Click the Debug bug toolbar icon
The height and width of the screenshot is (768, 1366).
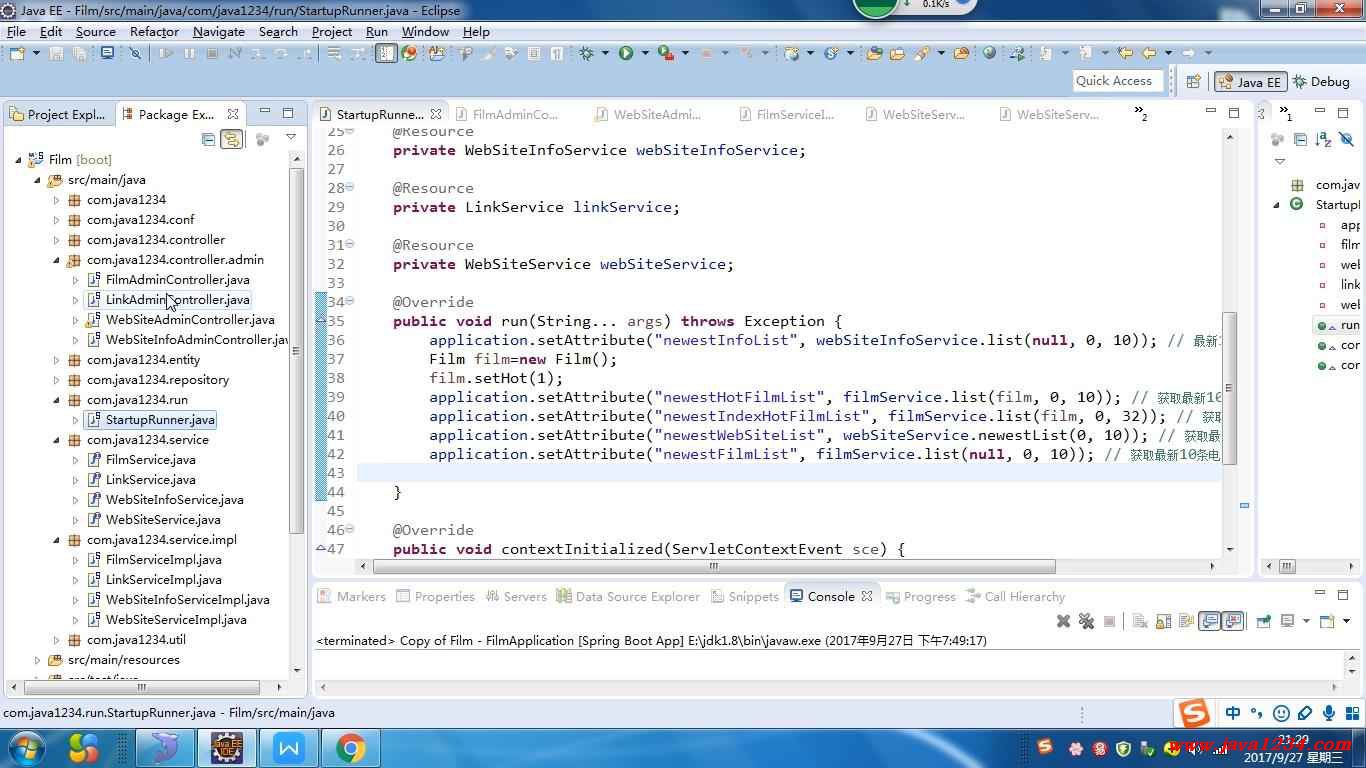586,53
